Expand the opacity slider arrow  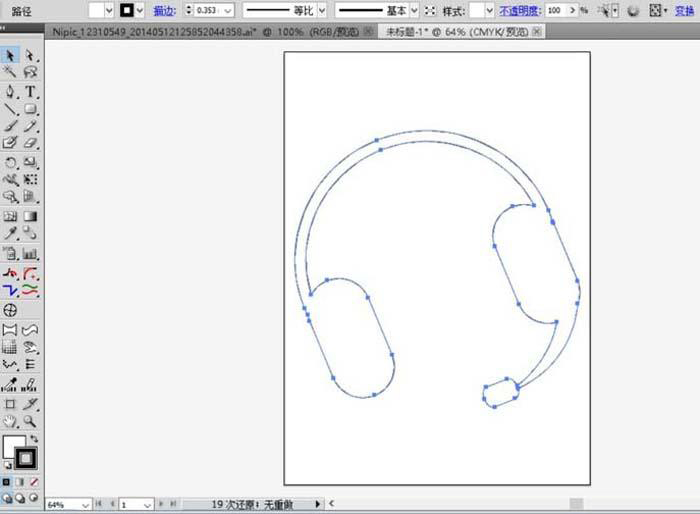(x=572, y=10)
